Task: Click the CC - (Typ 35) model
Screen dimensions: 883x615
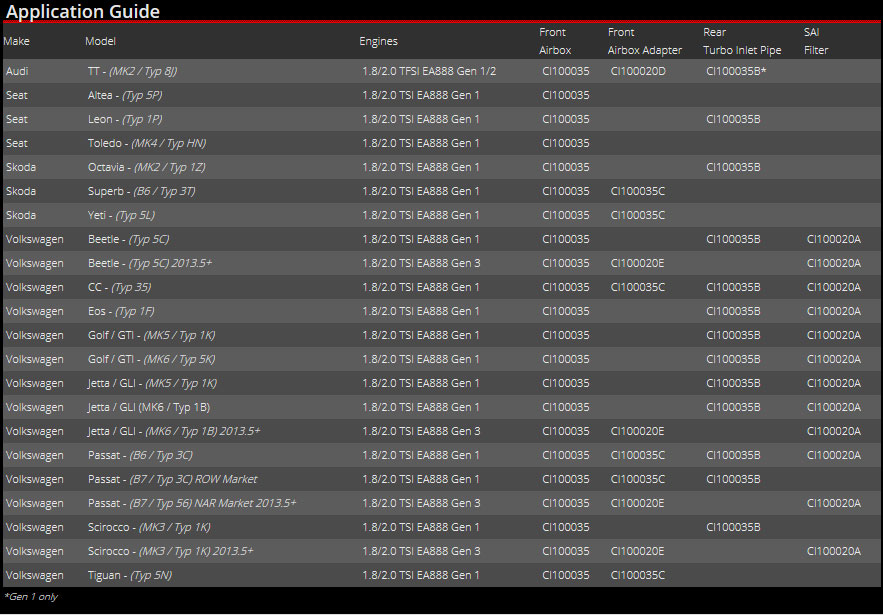Action: pyautogui.click(x=119, y=287)
